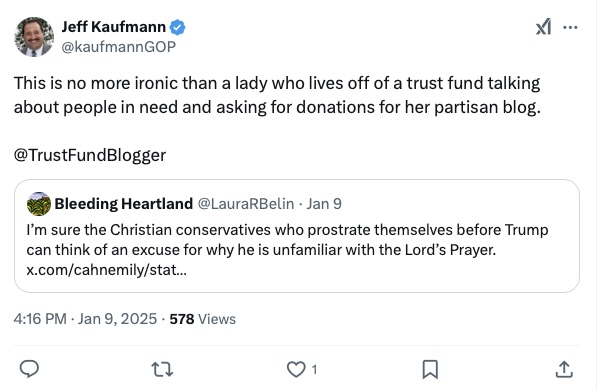597x390 pixels.
Task: View the 578 Views analytics
Action: point(203,319)
